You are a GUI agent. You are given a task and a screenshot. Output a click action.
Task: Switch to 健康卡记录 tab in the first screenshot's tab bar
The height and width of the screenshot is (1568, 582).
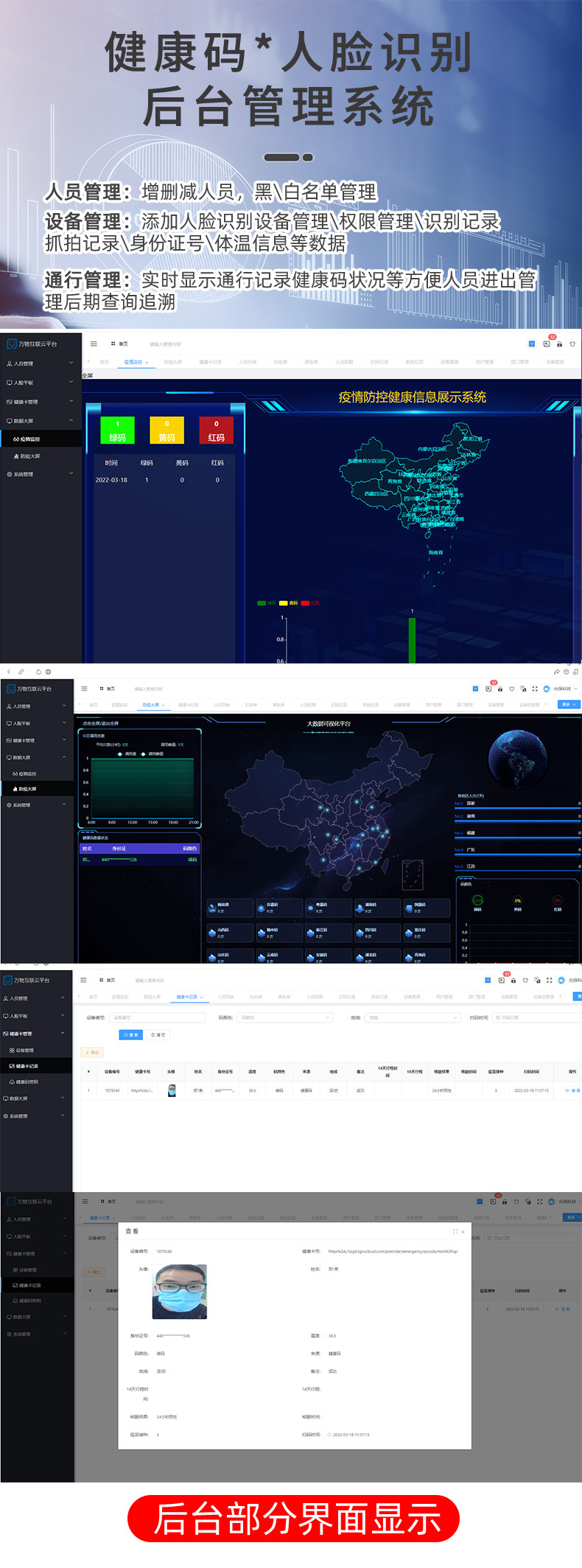[x=210, y=362]
